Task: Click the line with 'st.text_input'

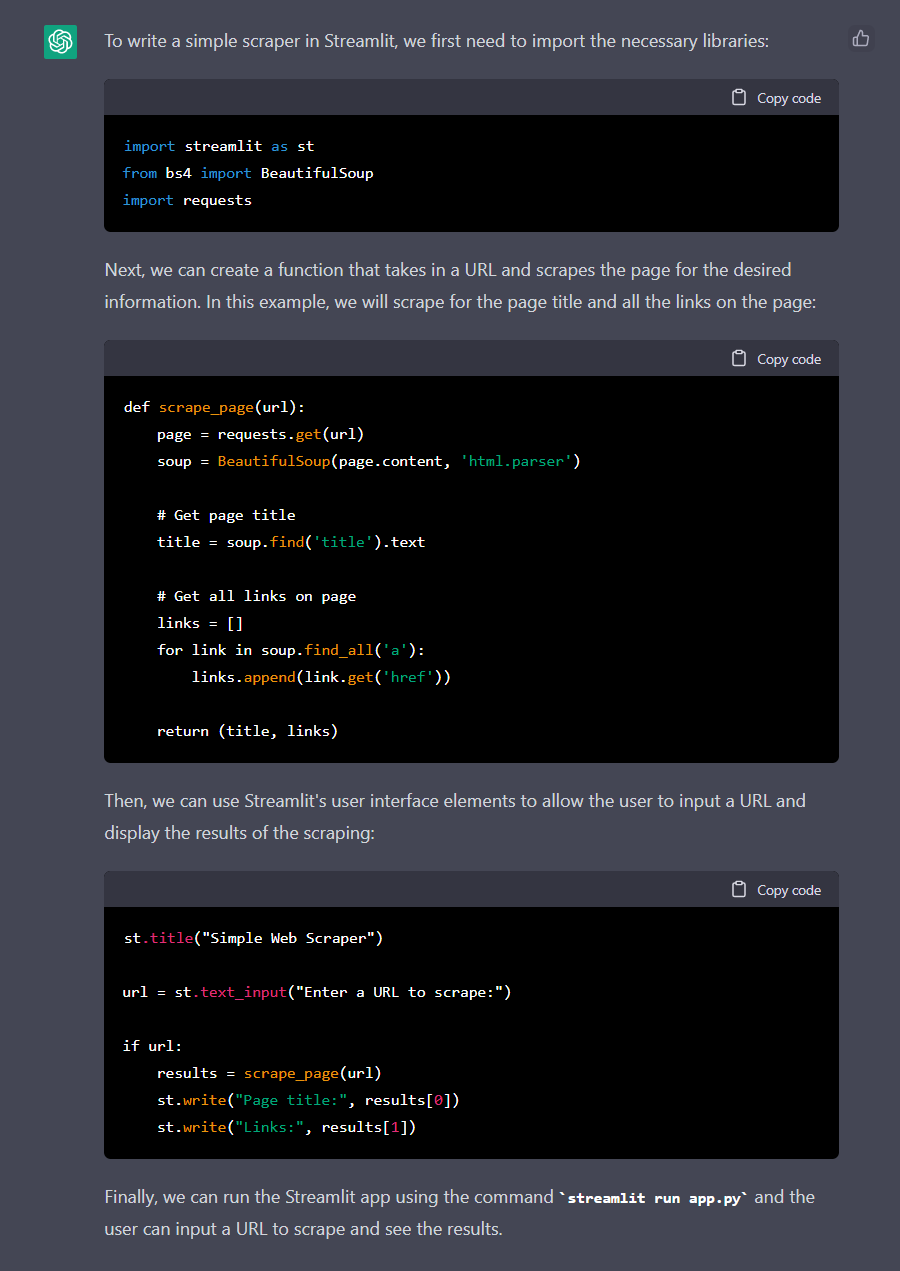Action: click(317, 992)
